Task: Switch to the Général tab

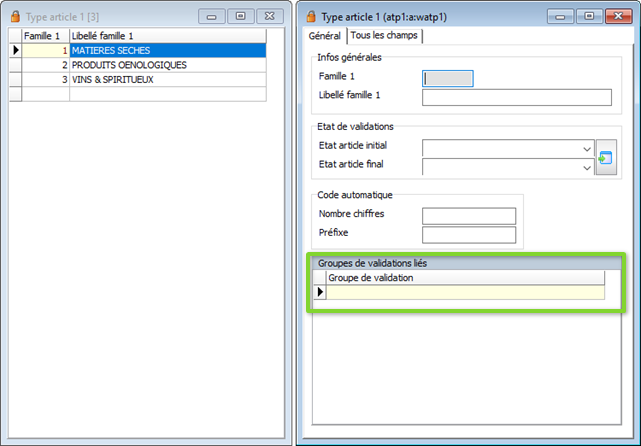Action: [325, 35]
